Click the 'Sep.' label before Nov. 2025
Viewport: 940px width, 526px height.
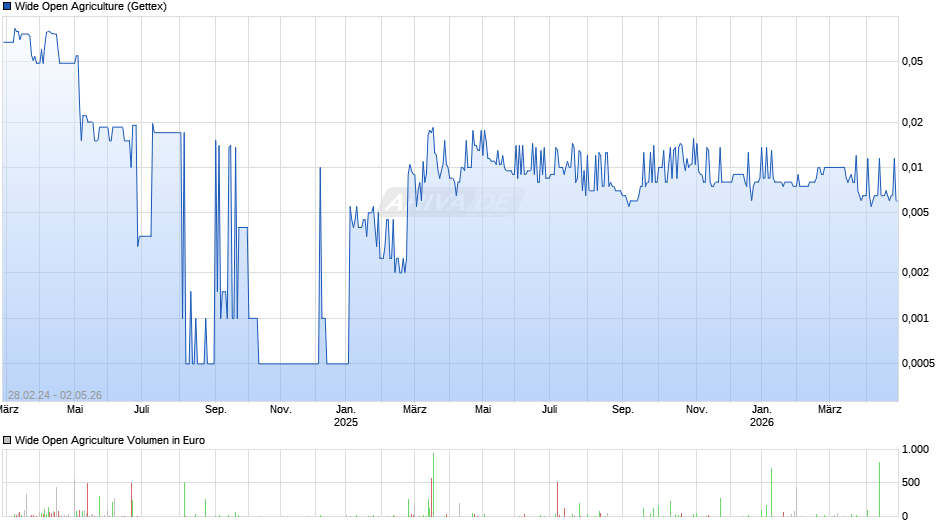tap(622, 410)
